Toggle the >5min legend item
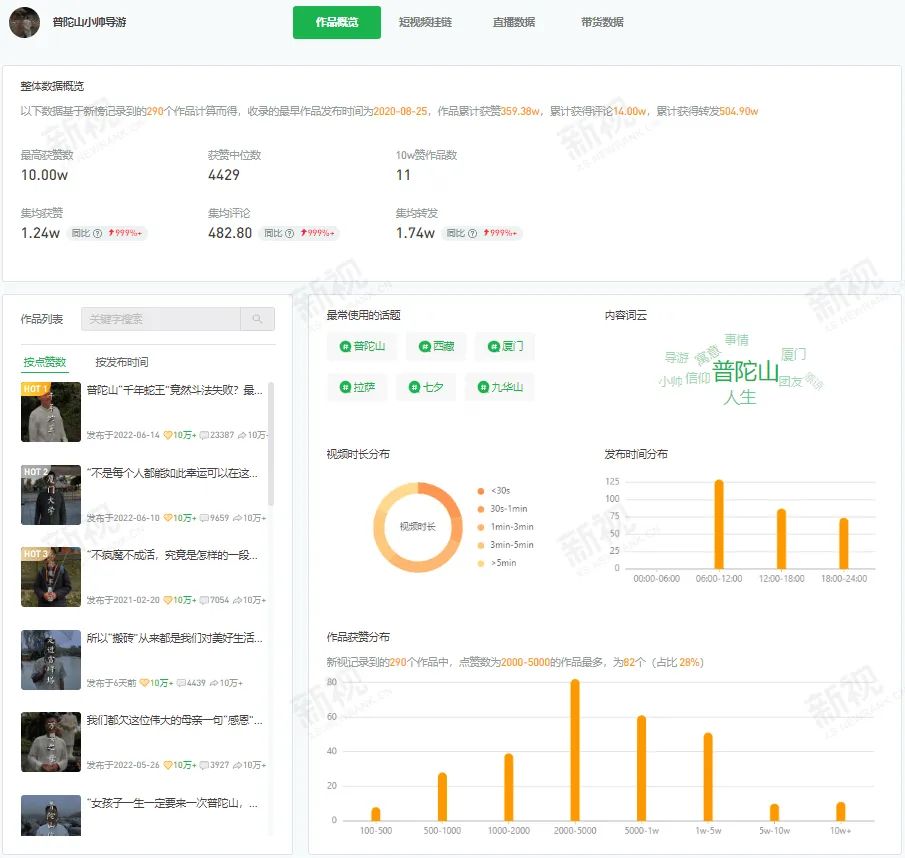Image resolution: width=905 pixels, height=858 pixels. click(x=496, y=563)
